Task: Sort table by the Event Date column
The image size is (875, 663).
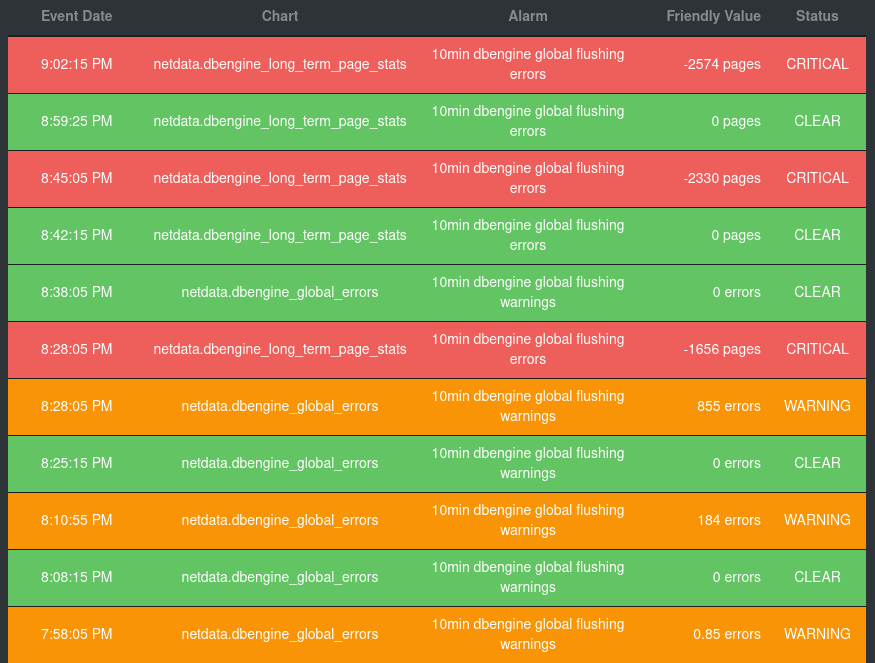Action: pyautogui.click(x=76, y=16)
